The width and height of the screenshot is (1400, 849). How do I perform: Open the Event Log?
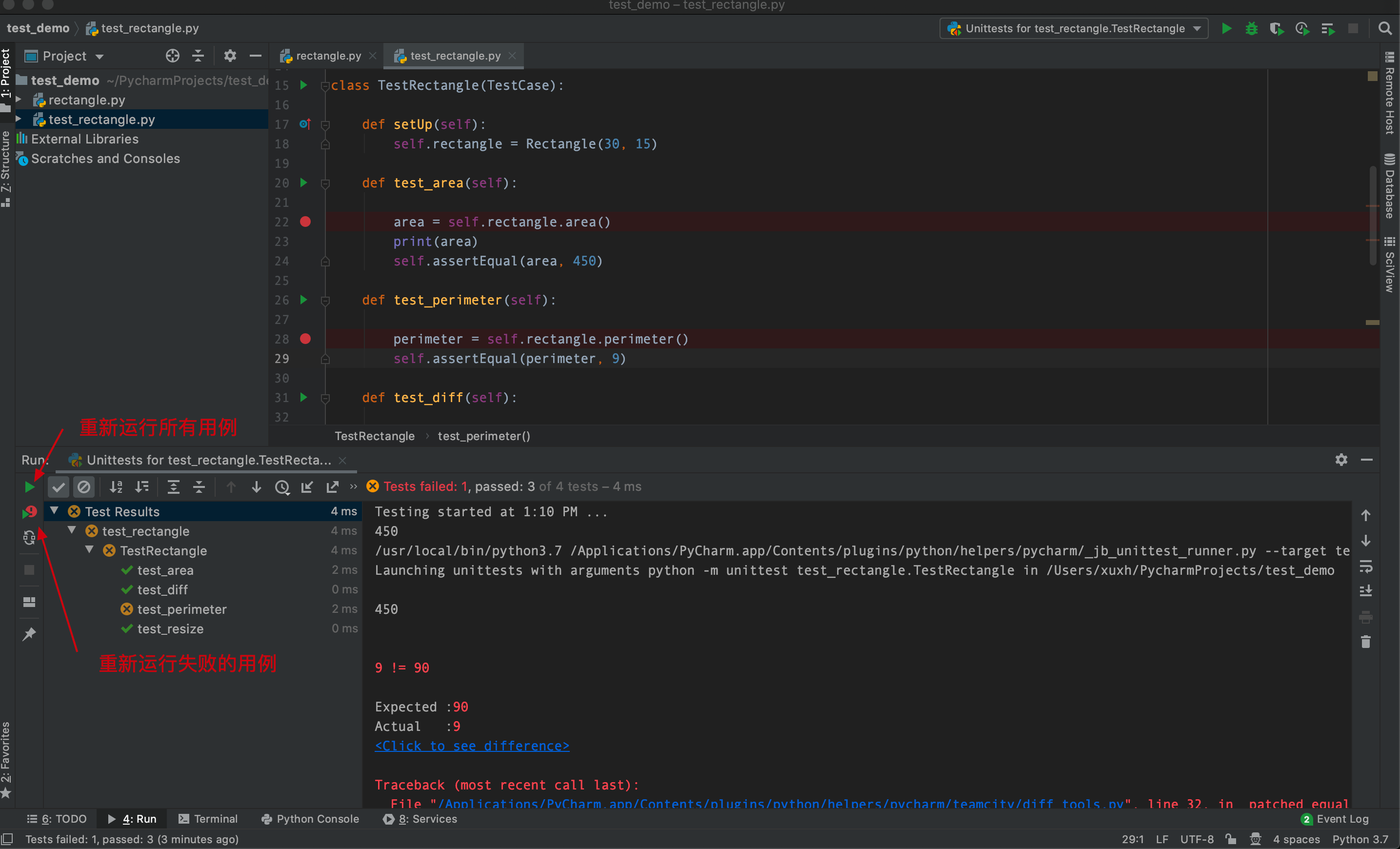pos(1335,819)
